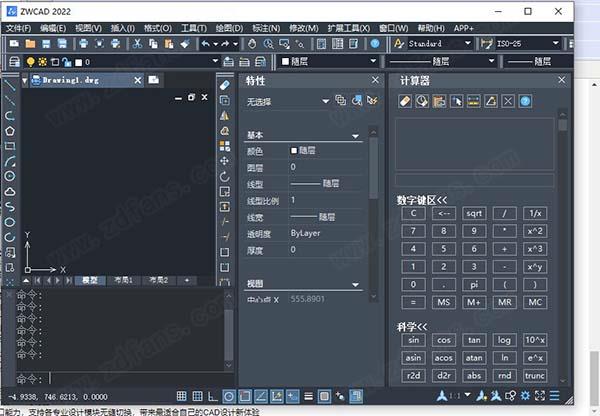The image size is (600, 416).
Task: Toggle layer freeze sun icon
Action: point(42,62)
